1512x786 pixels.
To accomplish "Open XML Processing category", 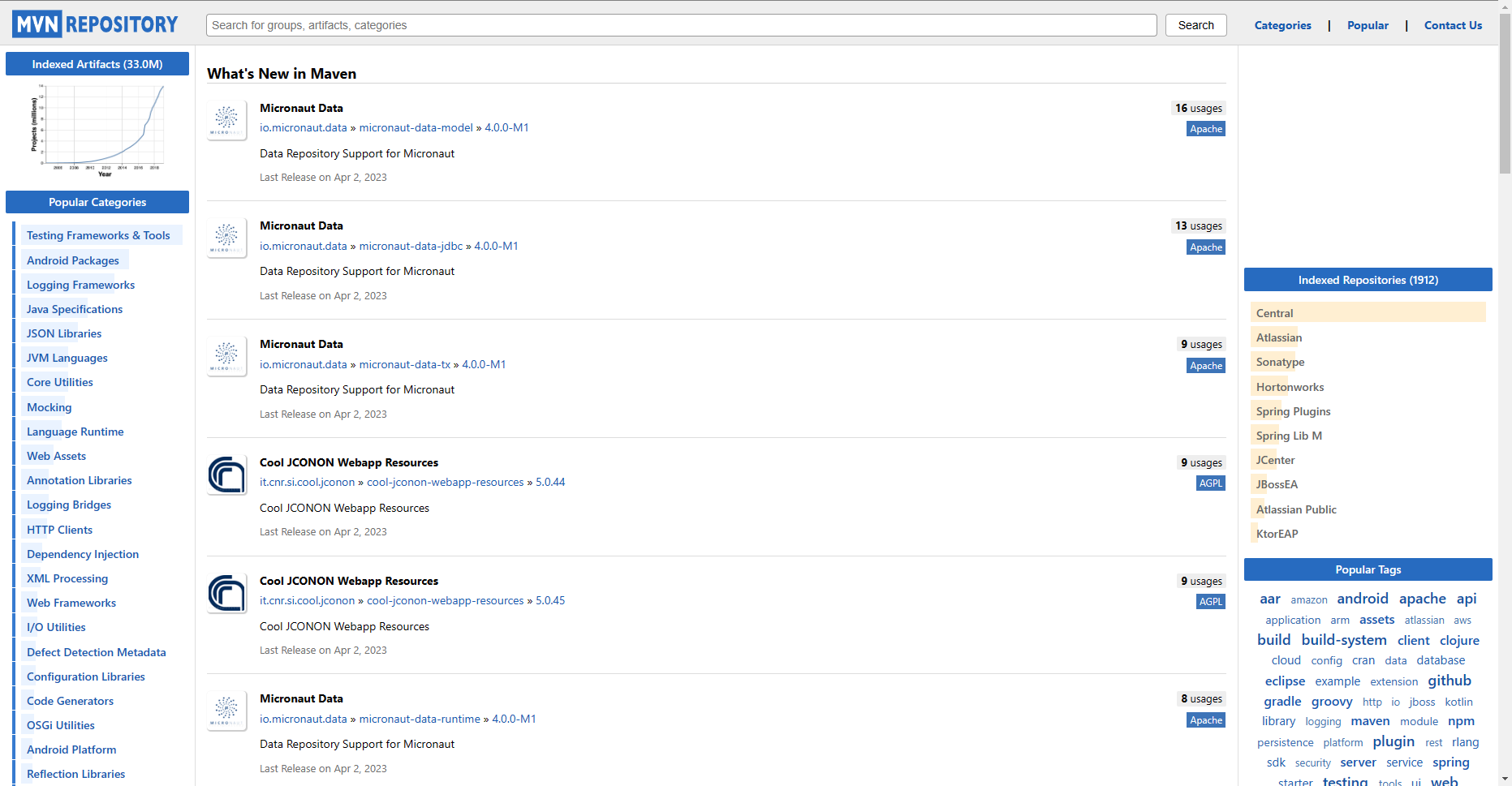I will (67, 578).
